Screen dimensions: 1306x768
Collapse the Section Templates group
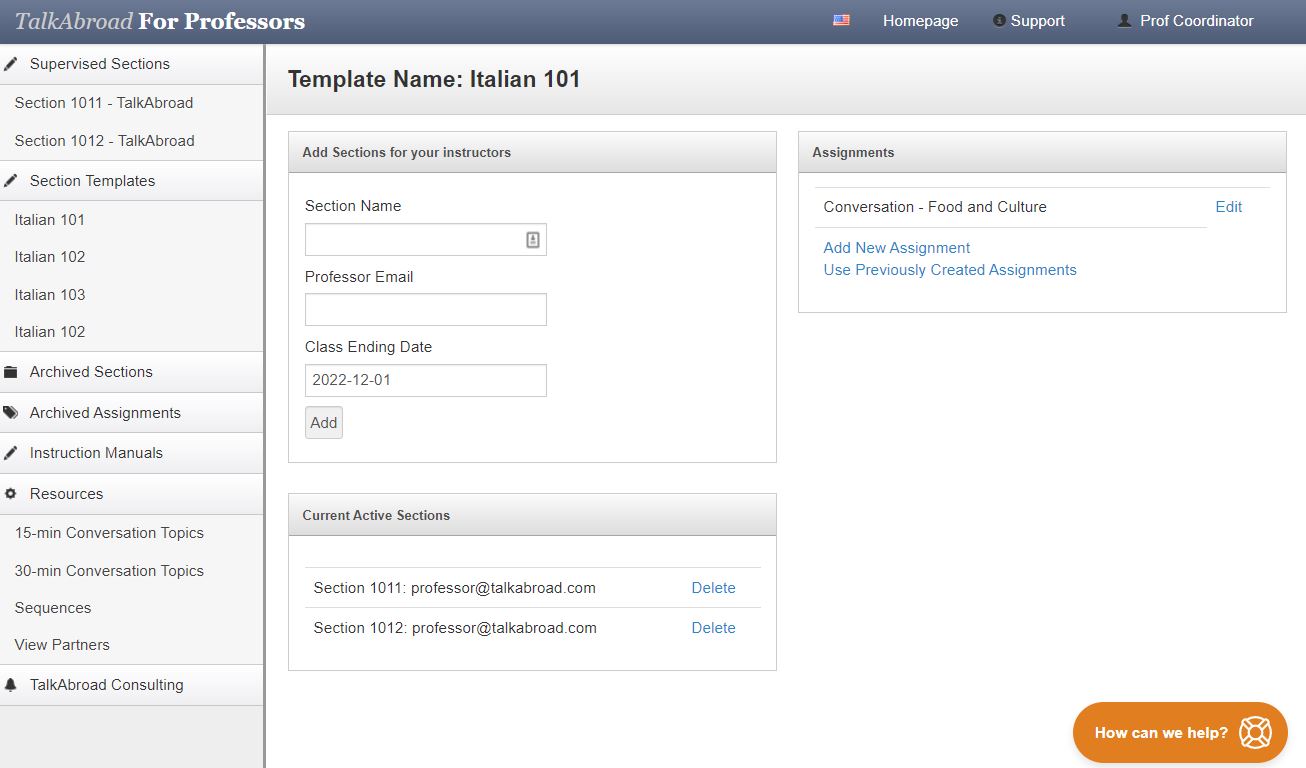pyautogui.click(x=92, y=181)
